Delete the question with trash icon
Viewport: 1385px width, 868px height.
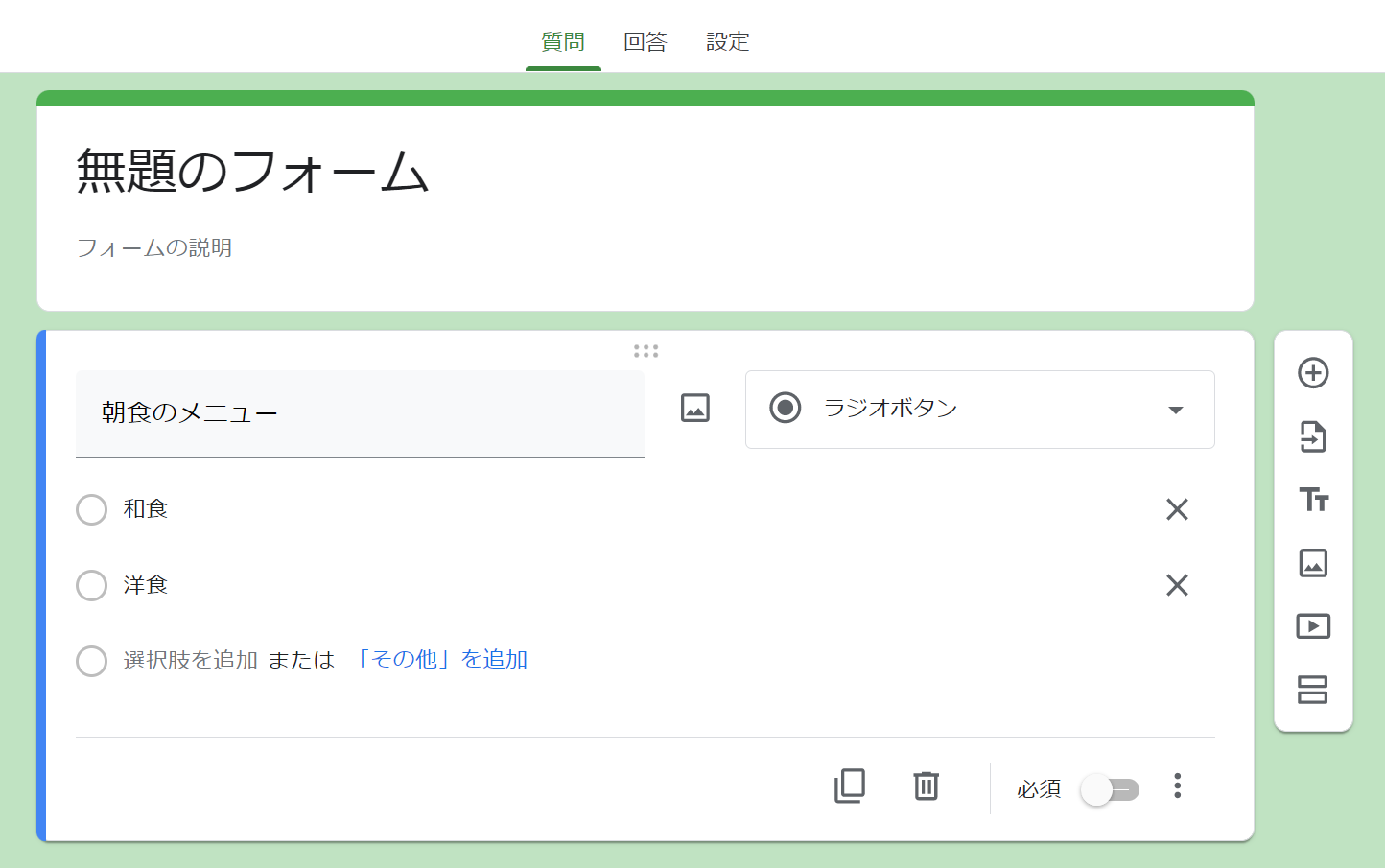pyautogui.click(x=926, y=786)
